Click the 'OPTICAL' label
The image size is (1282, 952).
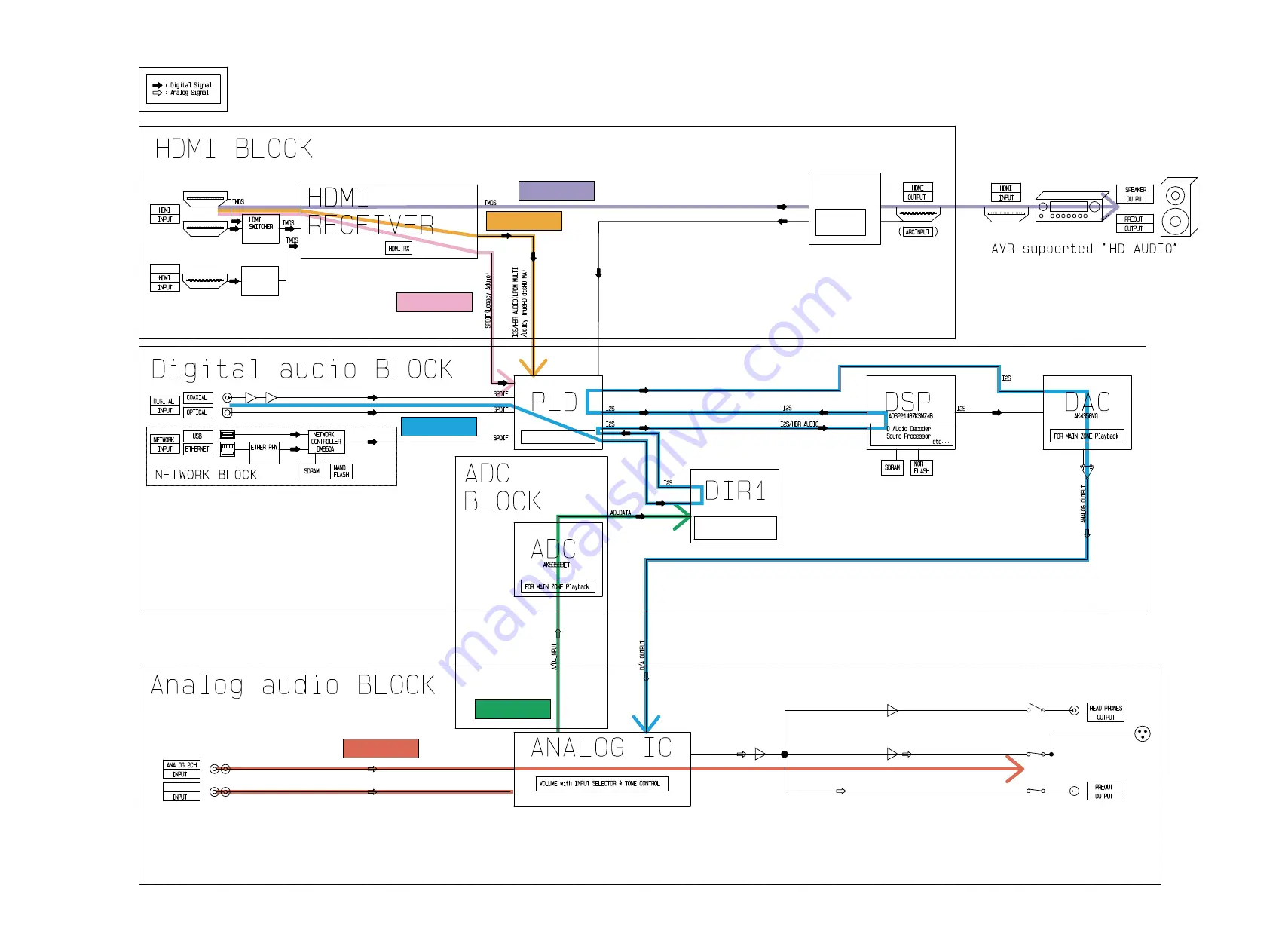(197, 412)
